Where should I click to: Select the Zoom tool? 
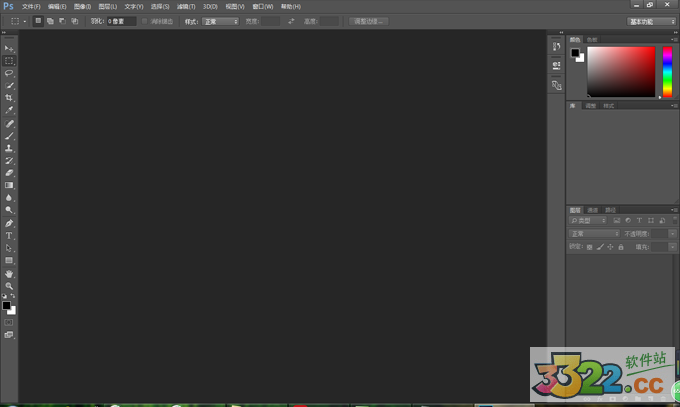(9, 286)
